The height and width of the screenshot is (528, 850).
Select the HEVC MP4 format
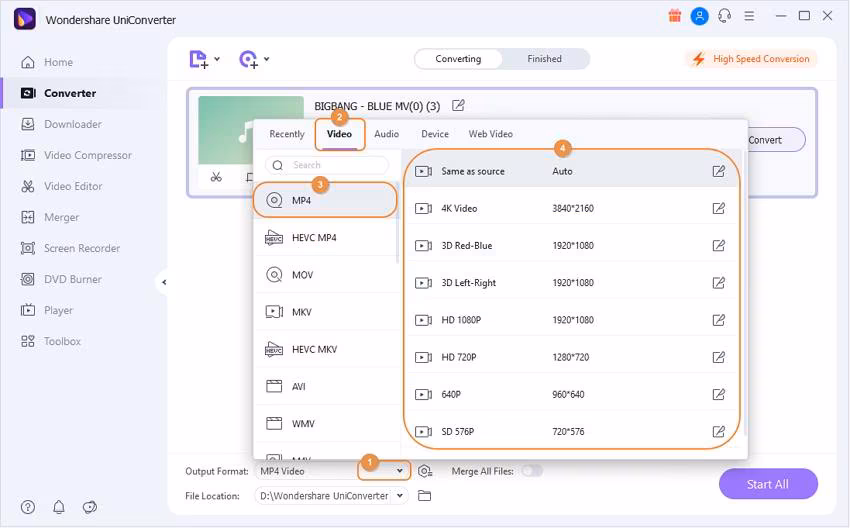tap(325, 237)
